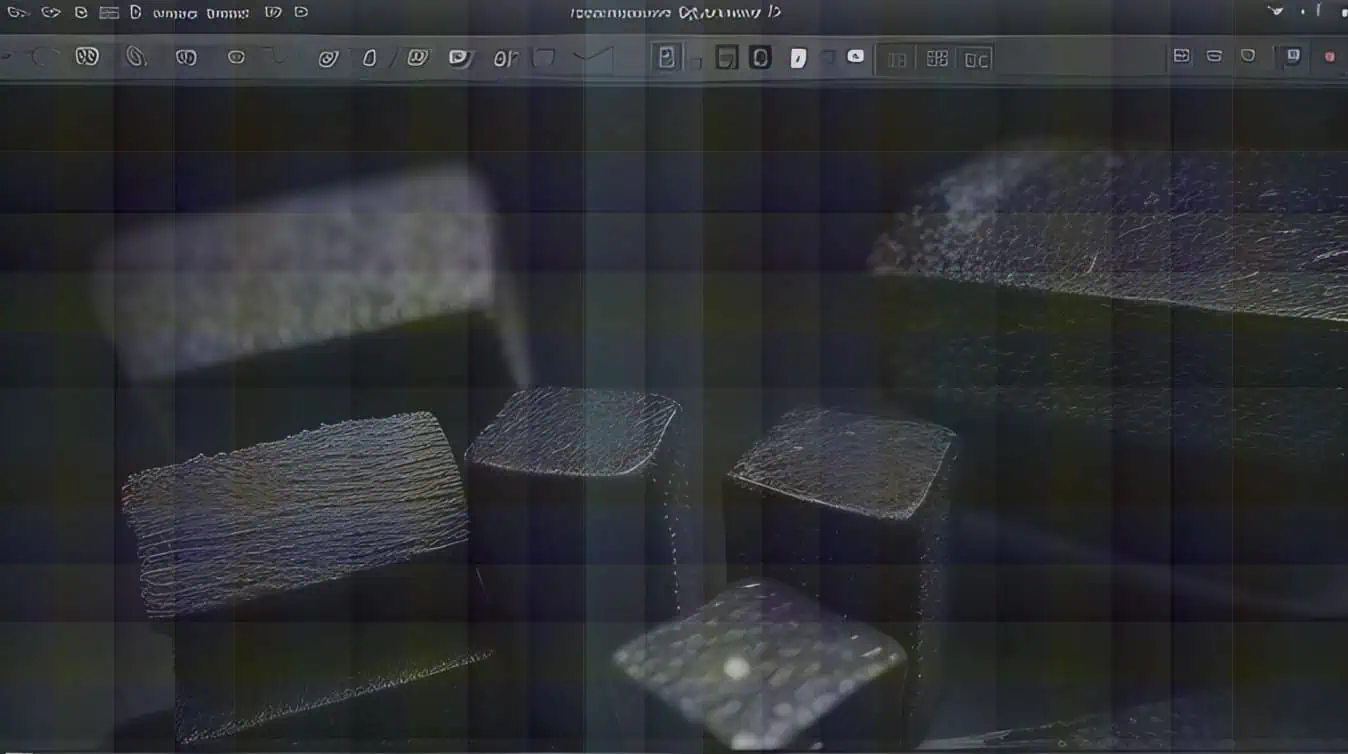Click the highlighted page button at toolbar center
This screenshot has width=1348, height=754.
click(666, 58)
